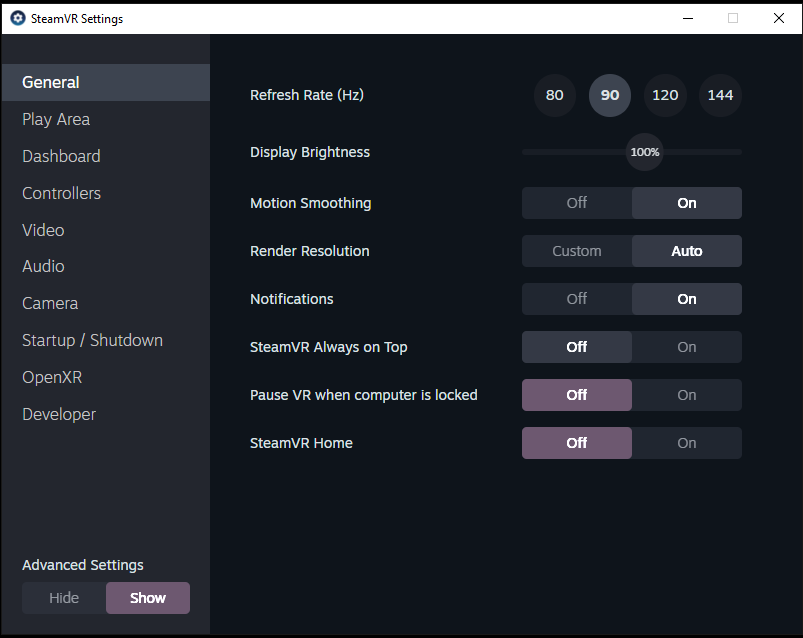Click the SteamVR logo icon in title bar
803x638 pixels.
[18, 18]
